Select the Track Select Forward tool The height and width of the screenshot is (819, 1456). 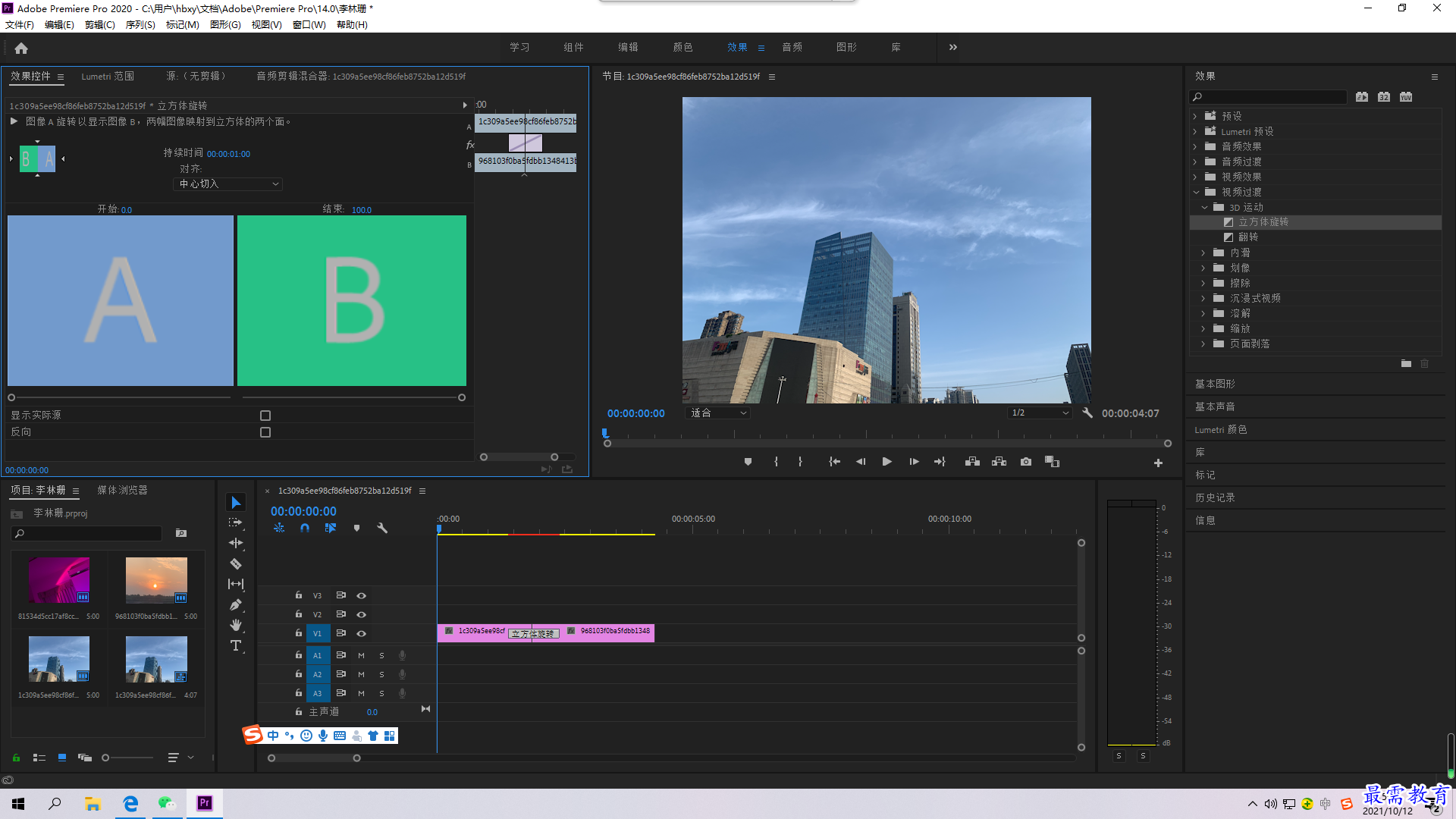pos(236,522)
